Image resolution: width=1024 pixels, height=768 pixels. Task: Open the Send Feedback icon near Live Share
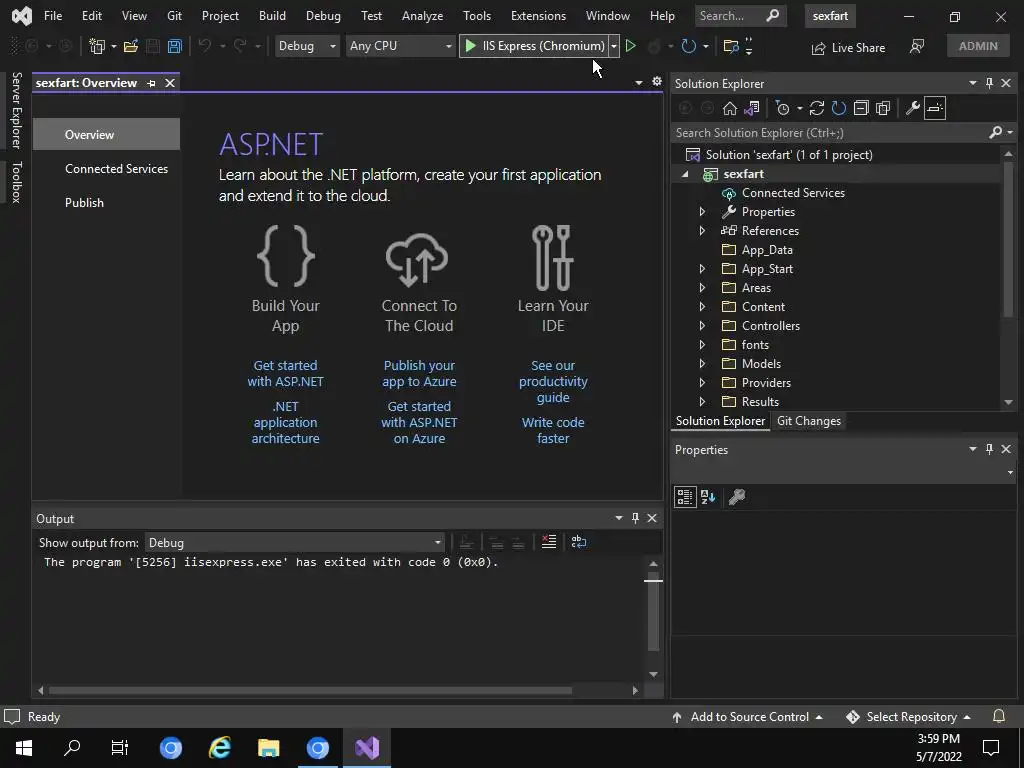pos(917,46)
